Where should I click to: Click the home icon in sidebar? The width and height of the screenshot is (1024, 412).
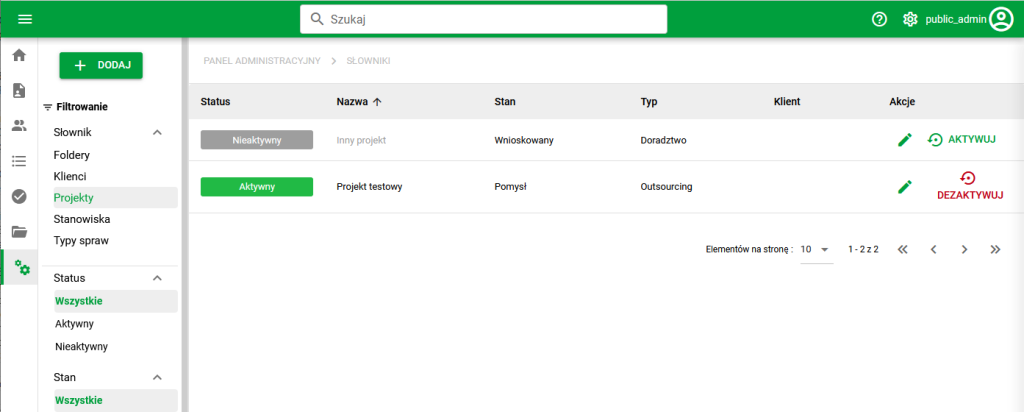coord(19,55)
